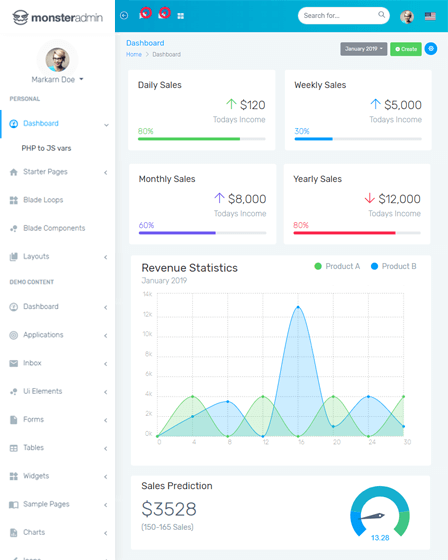
Task: Click the Tables icon in sidebar
Action: pyautogui.click(x=14, y=448)
